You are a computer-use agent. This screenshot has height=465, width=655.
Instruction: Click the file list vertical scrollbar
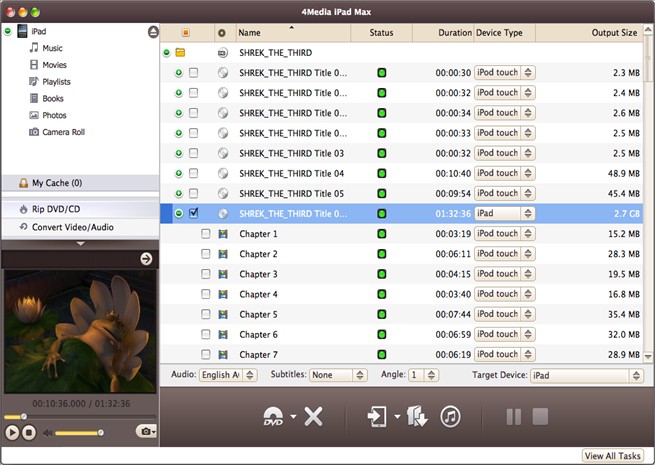(648, 193)
